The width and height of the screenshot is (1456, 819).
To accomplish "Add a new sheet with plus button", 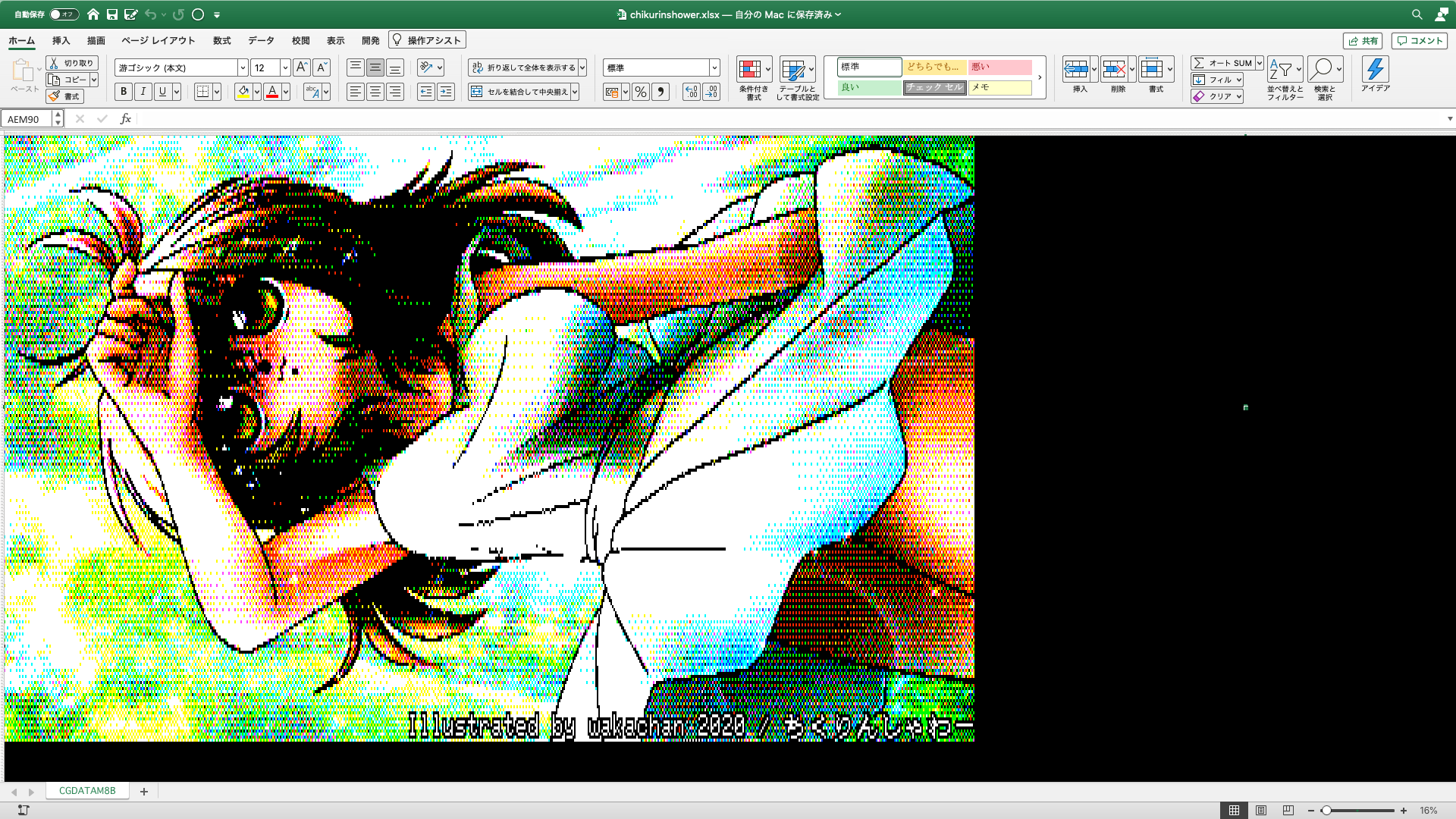I will pos(144,791).
